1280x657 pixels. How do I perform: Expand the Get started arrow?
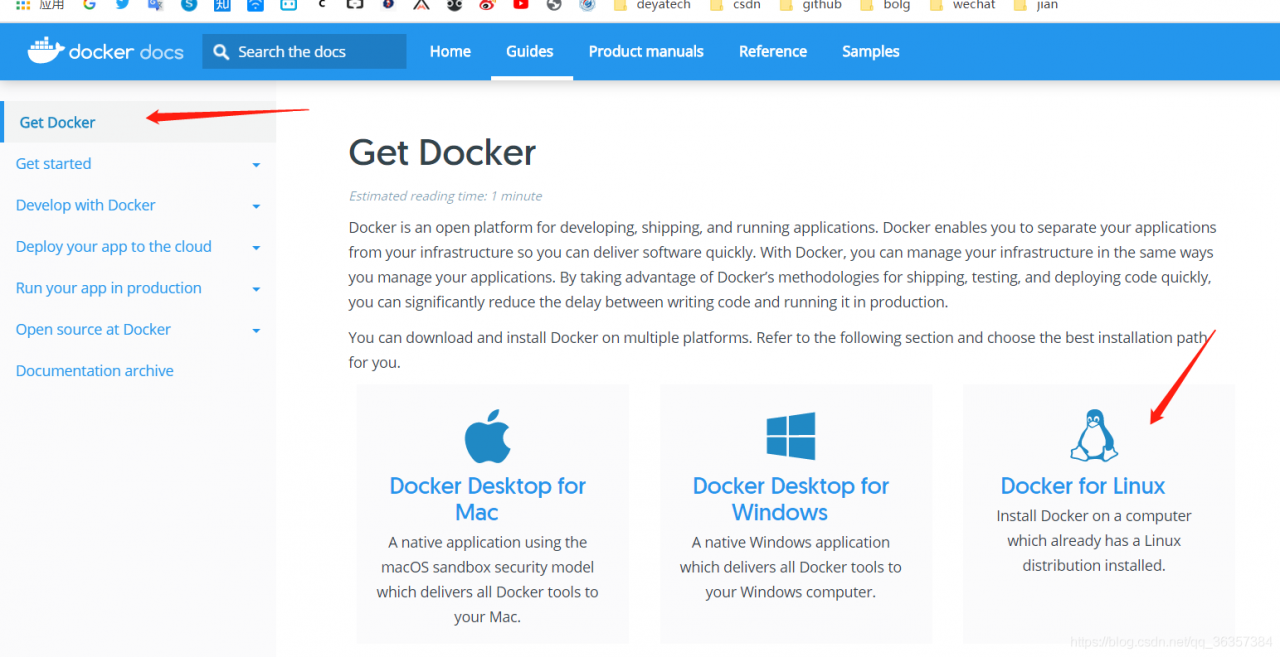point(256,165)
